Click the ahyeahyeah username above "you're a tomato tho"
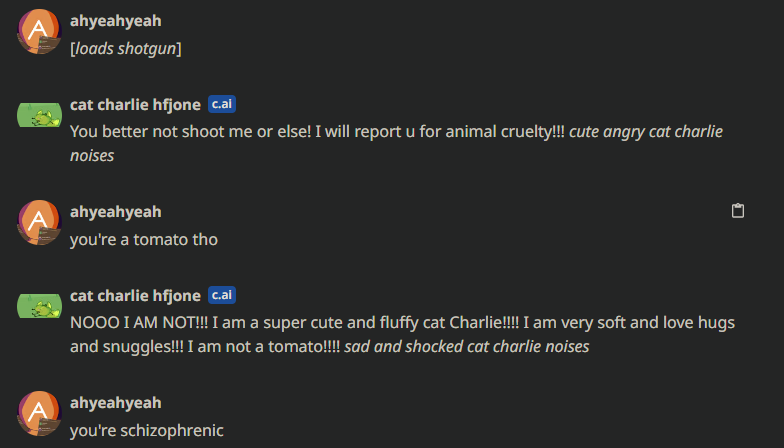This screenshot has height=448, width=784. point(115,212)
